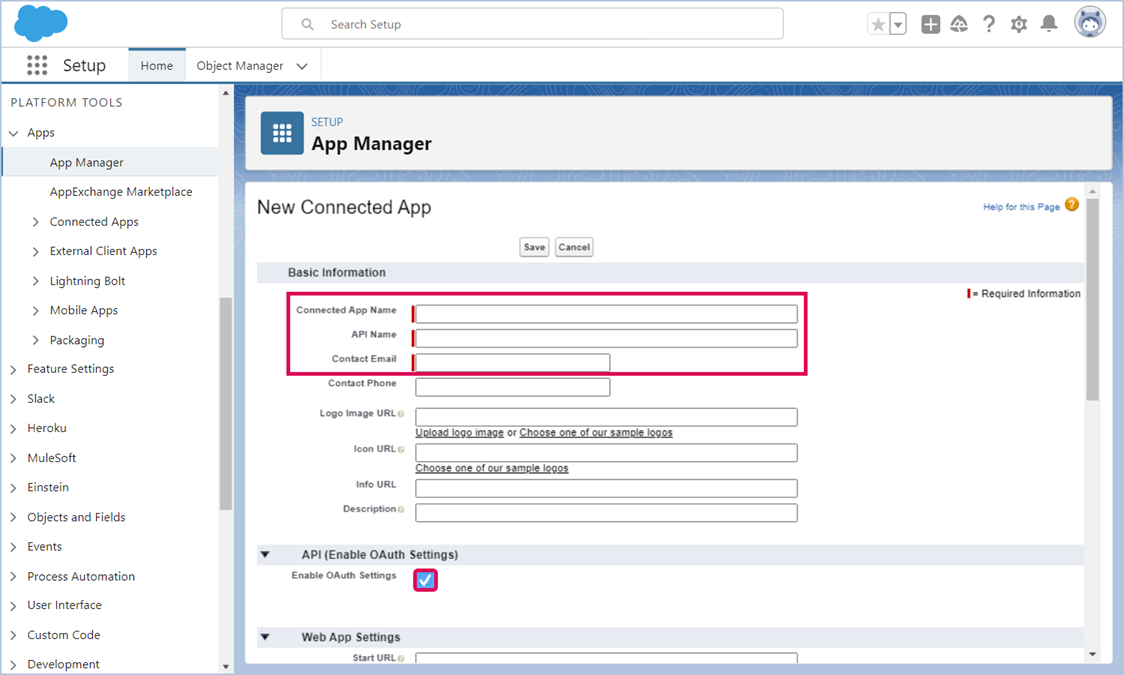Click the Contact Phone input field
This screenshot has height=675, width=1124.
tap(513, 387)
